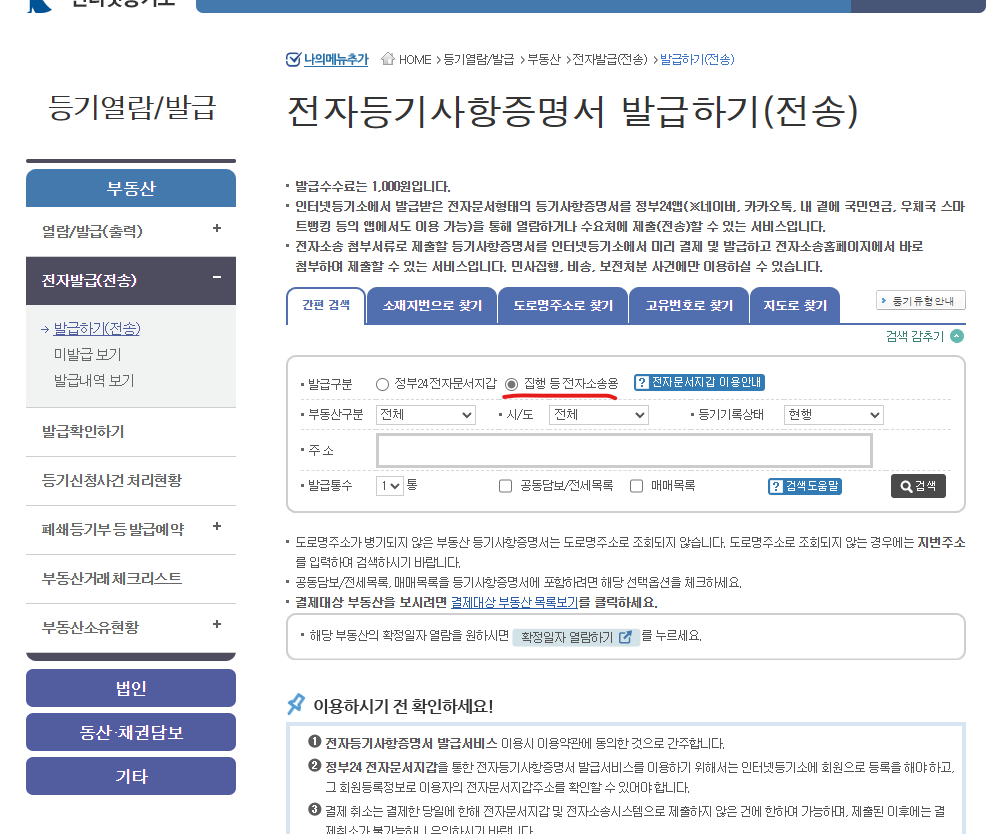Viewport: 1004px width, 834px height.
Task: Open 검색도움말 help button
Action: [x=805, y=486]
